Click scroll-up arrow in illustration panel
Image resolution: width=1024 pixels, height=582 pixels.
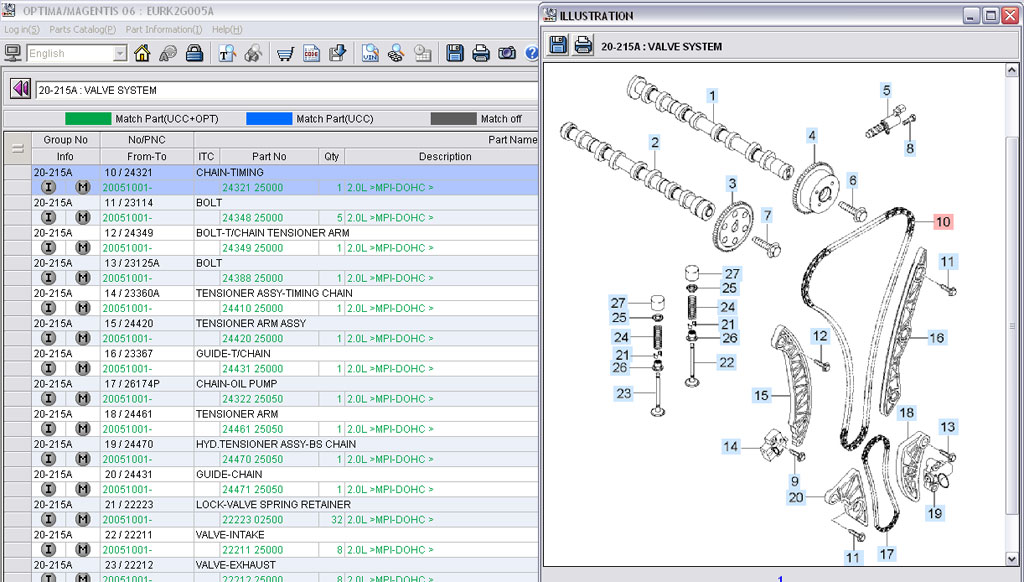point(1012,71)
